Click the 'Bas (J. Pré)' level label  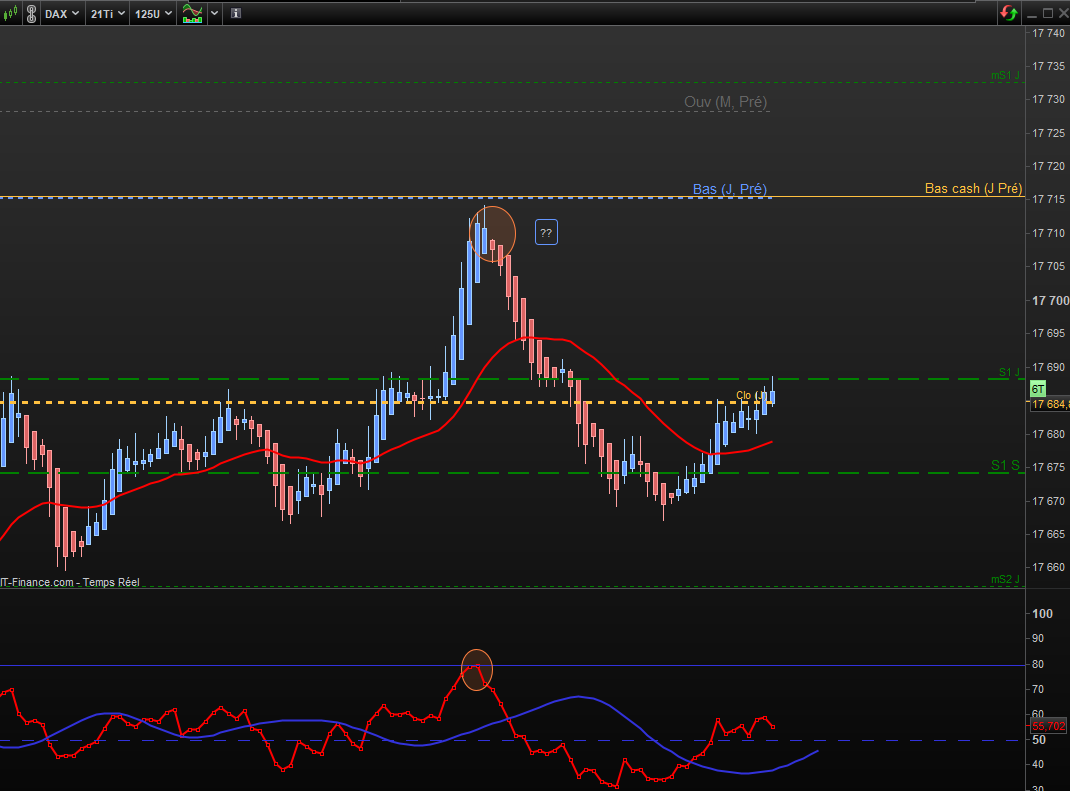point(730,189)
